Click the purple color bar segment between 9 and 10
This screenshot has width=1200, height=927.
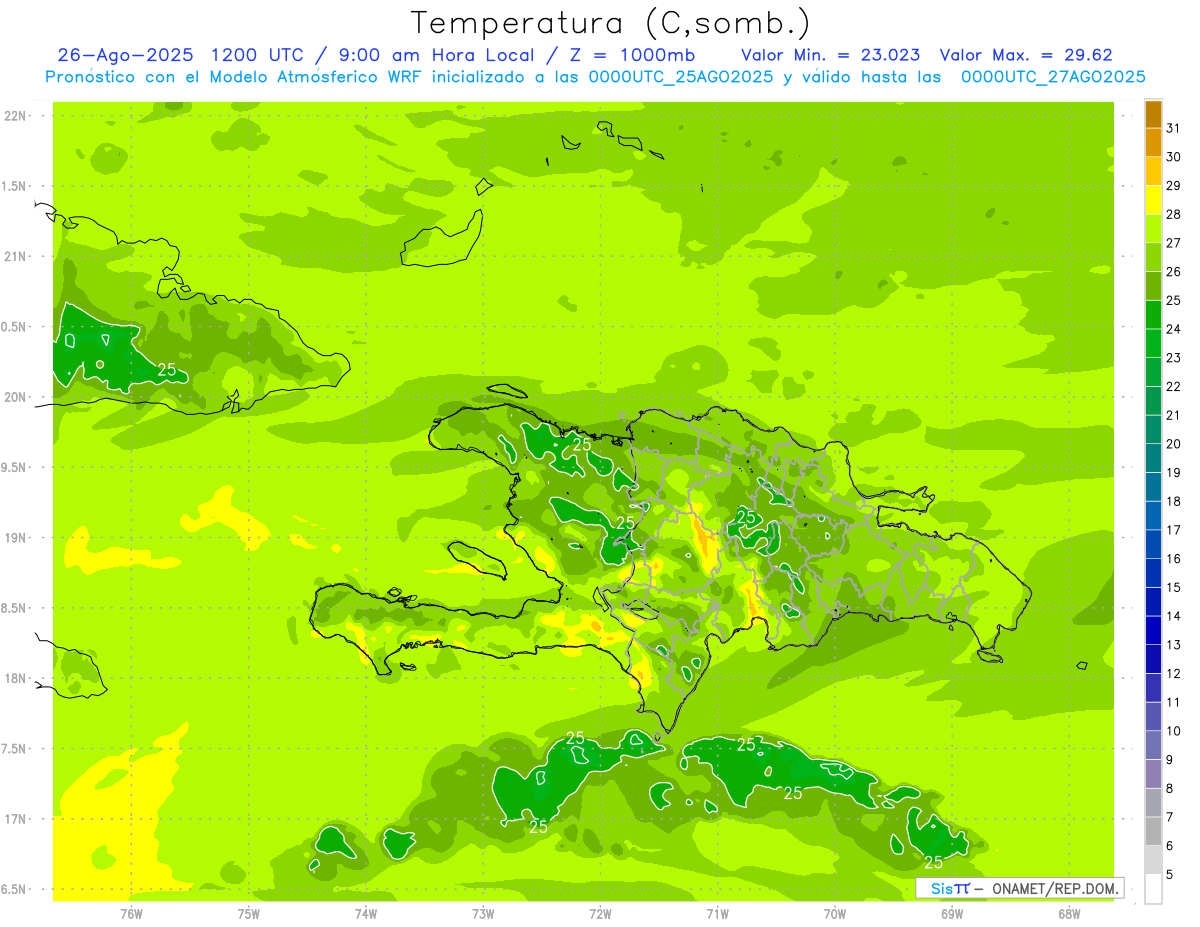[x=1153, y=745]
